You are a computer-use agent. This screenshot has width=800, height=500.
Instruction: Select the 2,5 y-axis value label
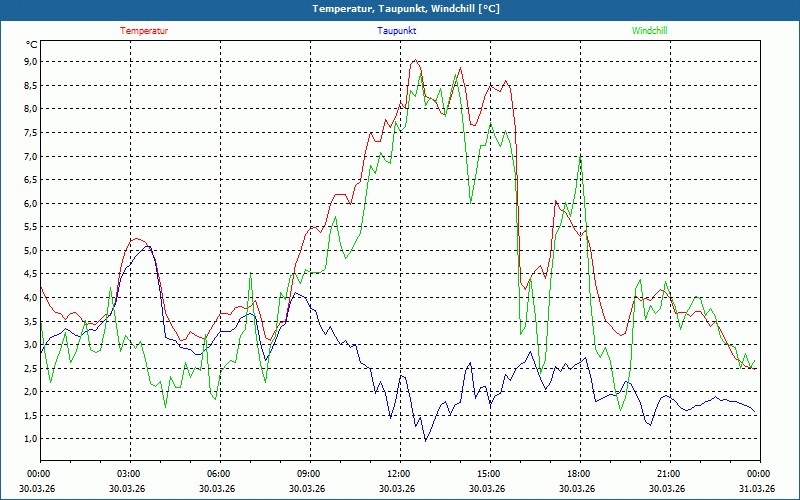tap(30, 368)
